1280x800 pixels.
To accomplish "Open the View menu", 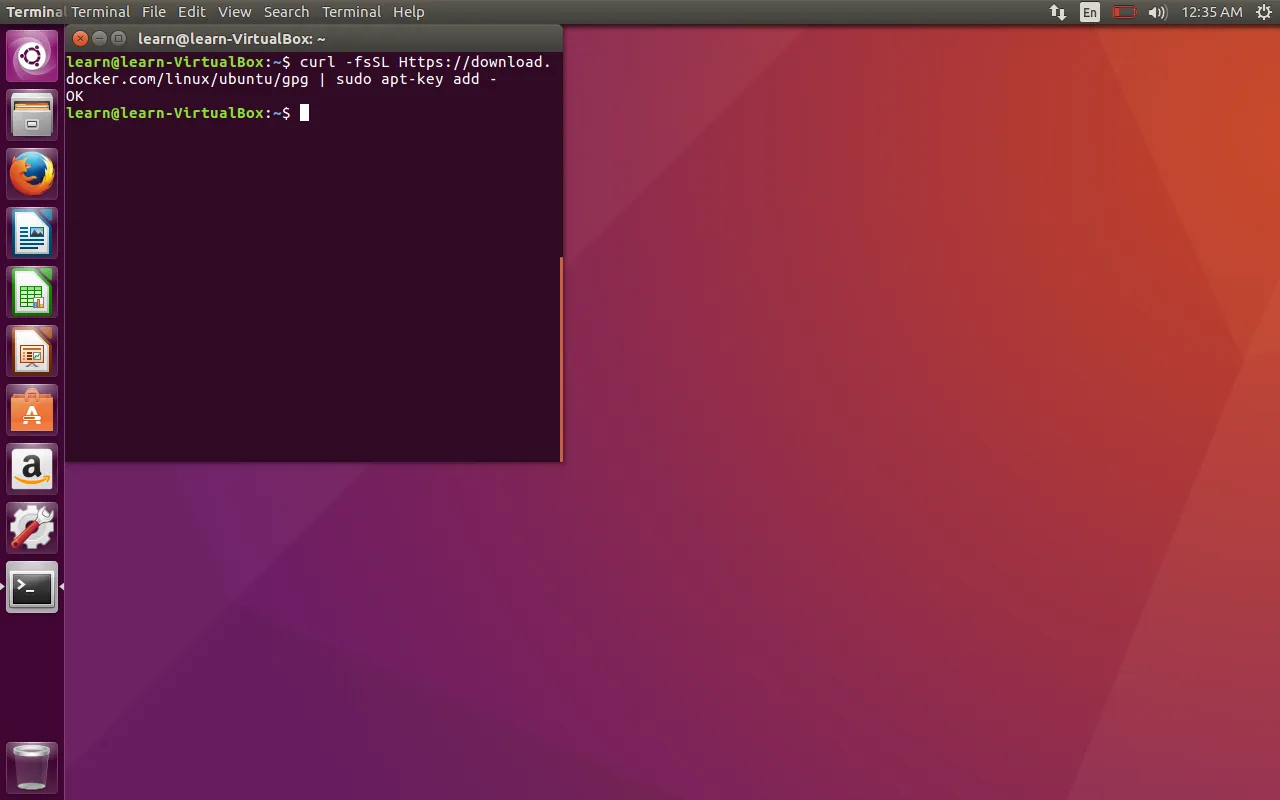I will coord(235,12).
